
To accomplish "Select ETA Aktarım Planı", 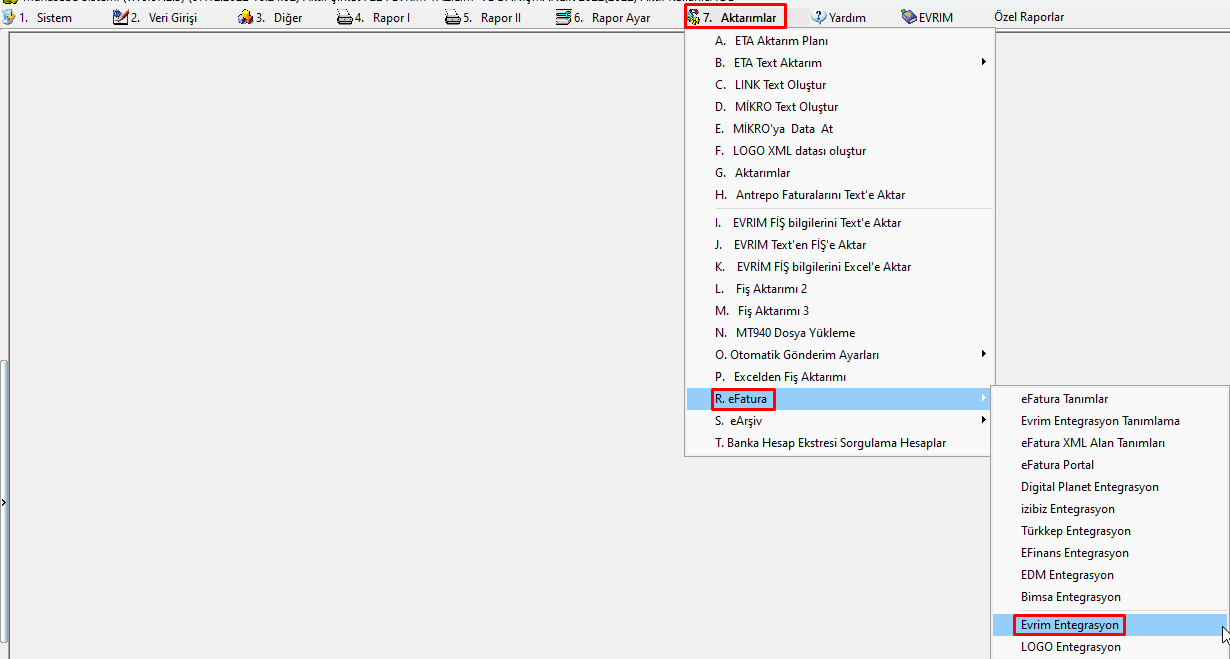I will click(x=839, y=41).
